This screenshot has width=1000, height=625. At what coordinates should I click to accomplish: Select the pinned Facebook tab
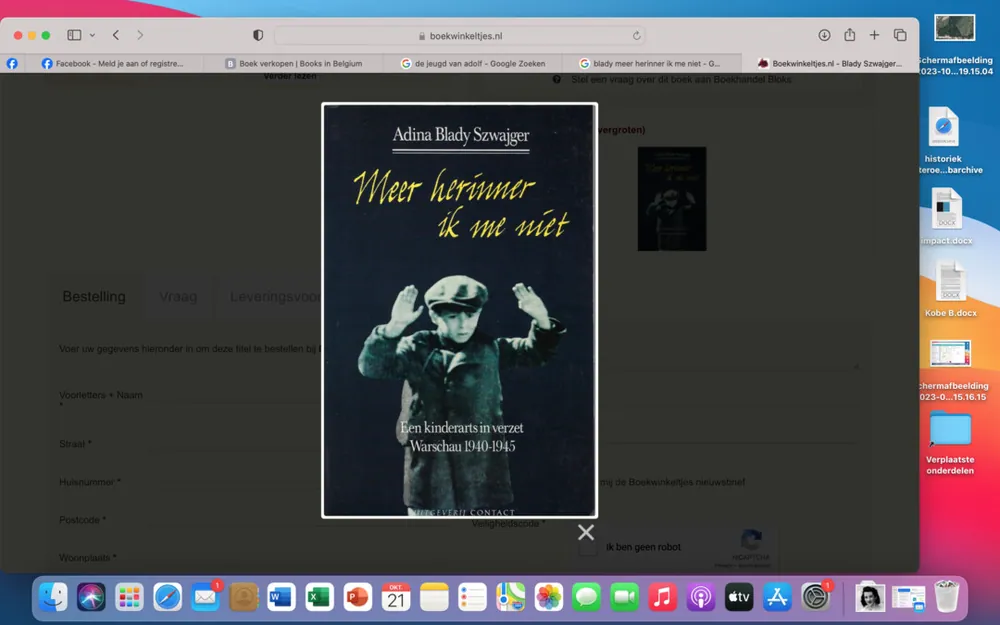[x=12, y=63]
